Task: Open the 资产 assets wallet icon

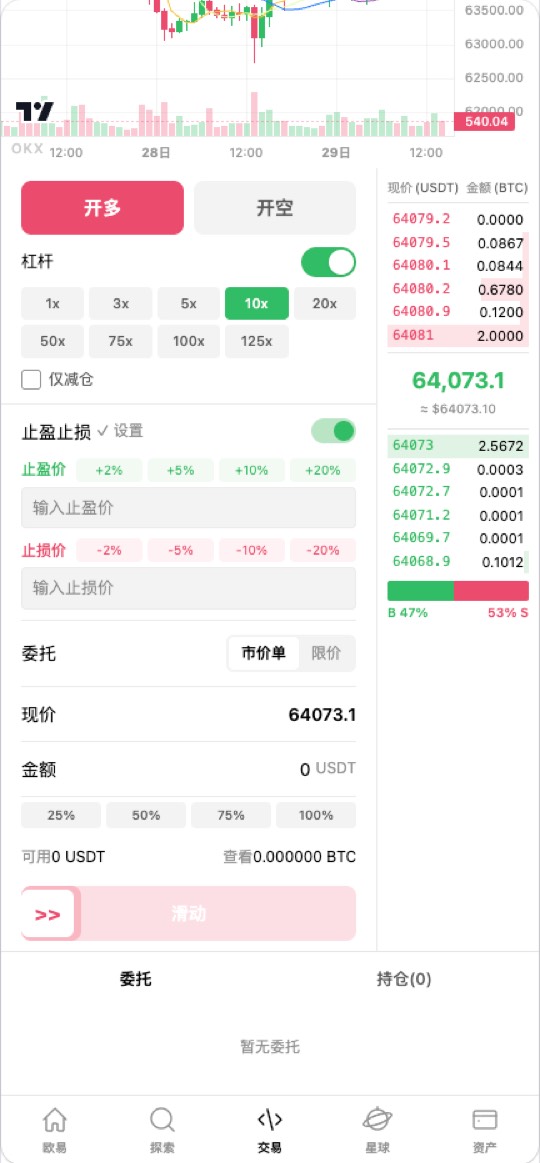Action: pyautogui.click(x=485, y=1118)
